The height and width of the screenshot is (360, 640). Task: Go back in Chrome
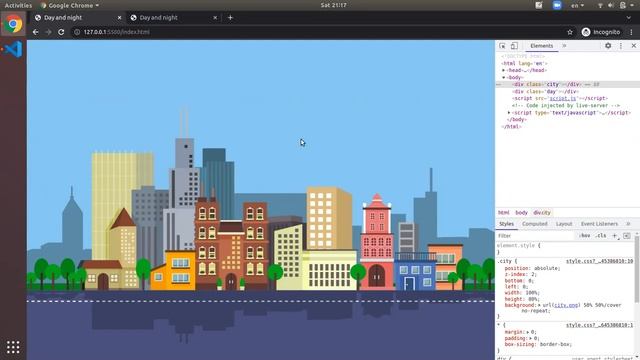click(36, 32)
